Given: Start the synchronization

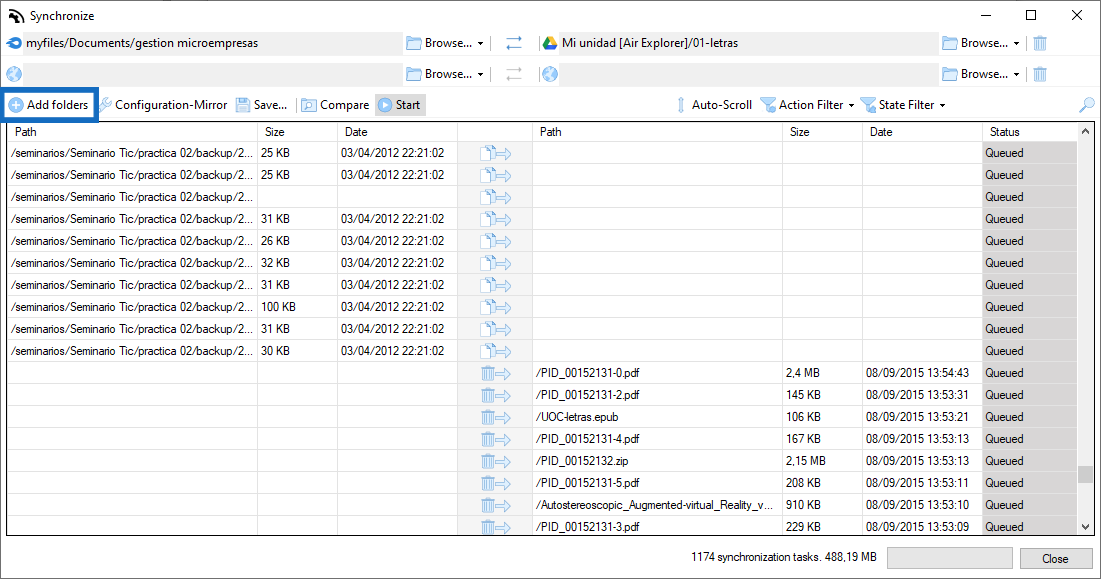Looking at the screenshot, I should click(x=400, y=105).
